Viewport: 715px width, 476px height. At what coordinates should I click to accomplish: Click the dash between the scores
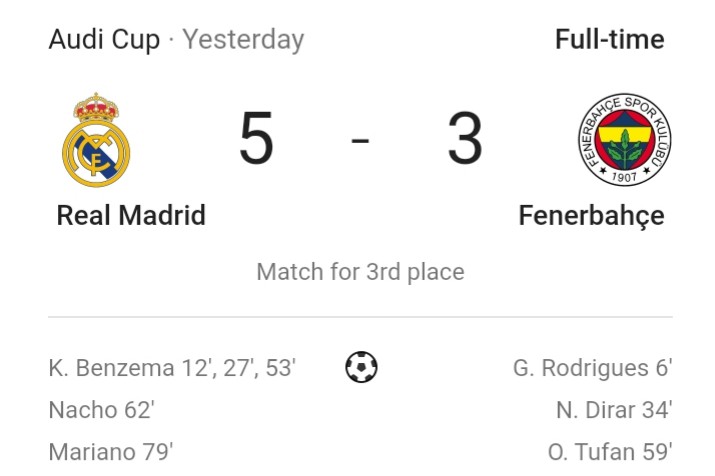point(360,140)
